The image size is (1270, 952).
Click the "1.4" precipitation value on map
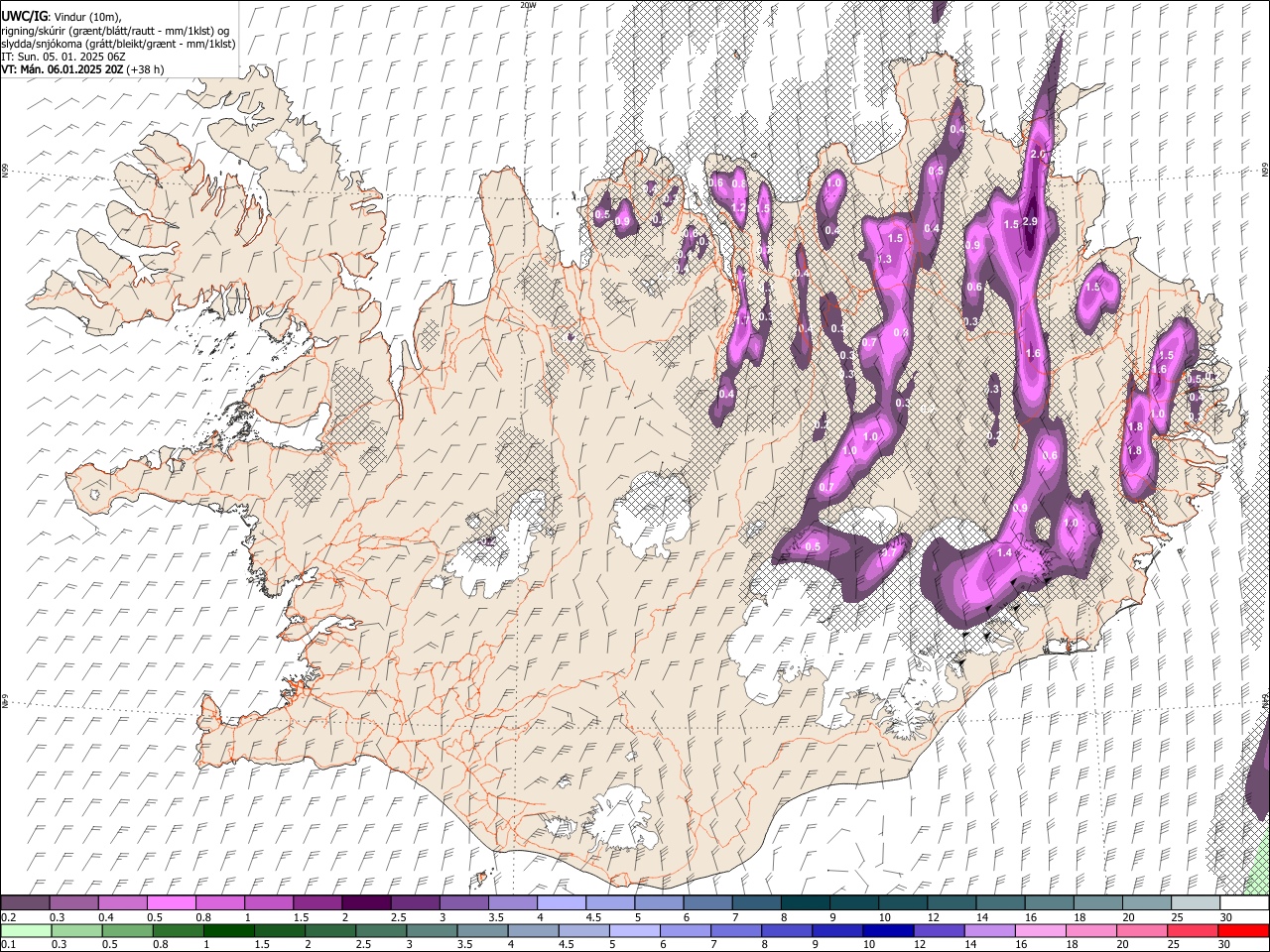point(1004,552)
